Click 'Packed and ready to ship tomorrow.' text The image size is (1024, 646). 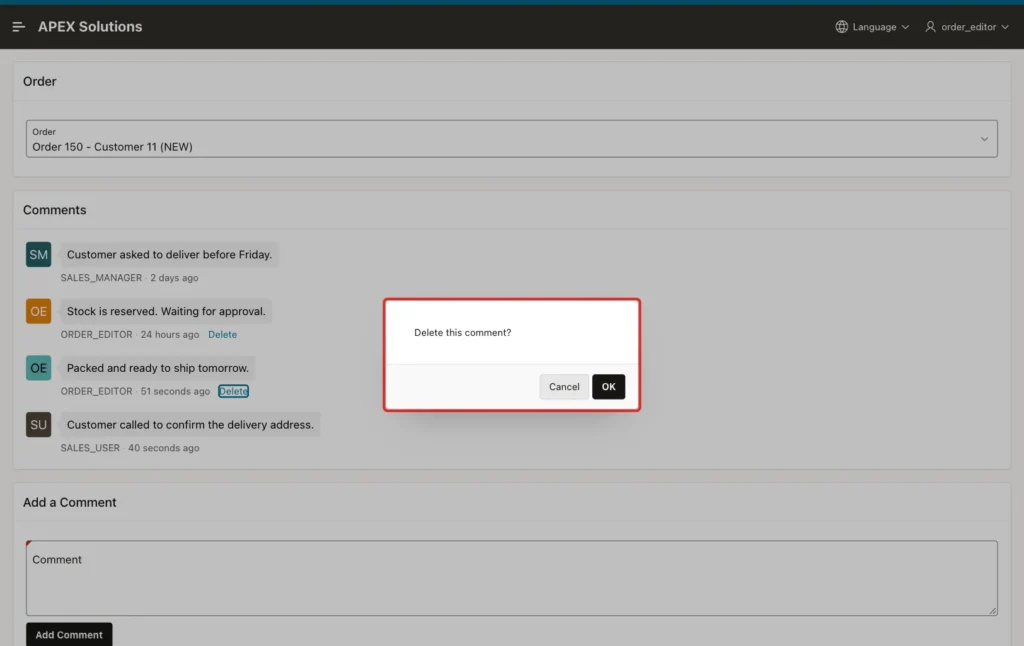click(157, 368)
